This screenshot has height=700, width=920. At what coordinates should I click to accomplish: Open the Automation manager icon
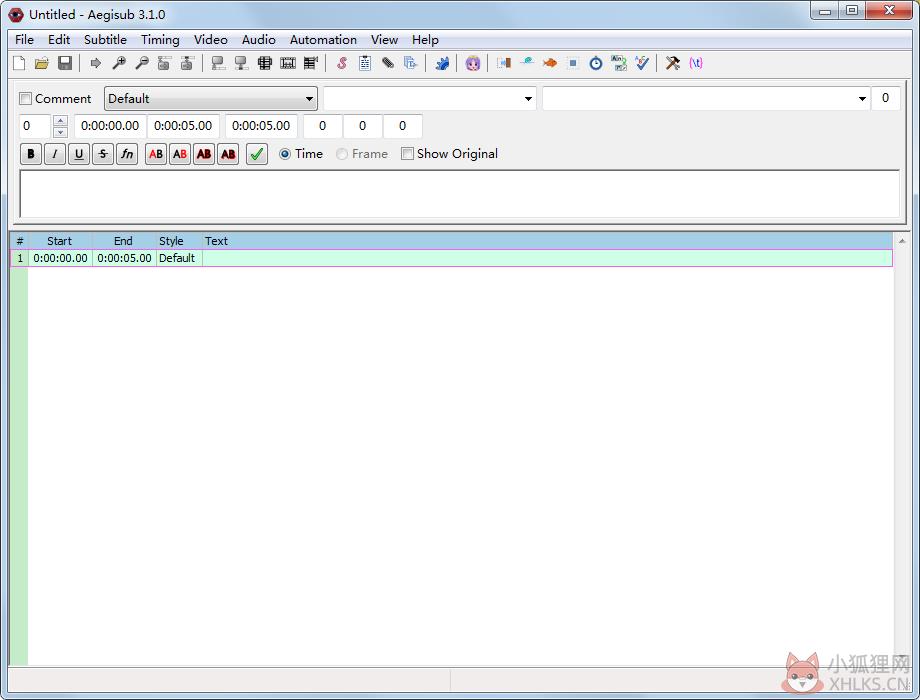tap(442, 63)
